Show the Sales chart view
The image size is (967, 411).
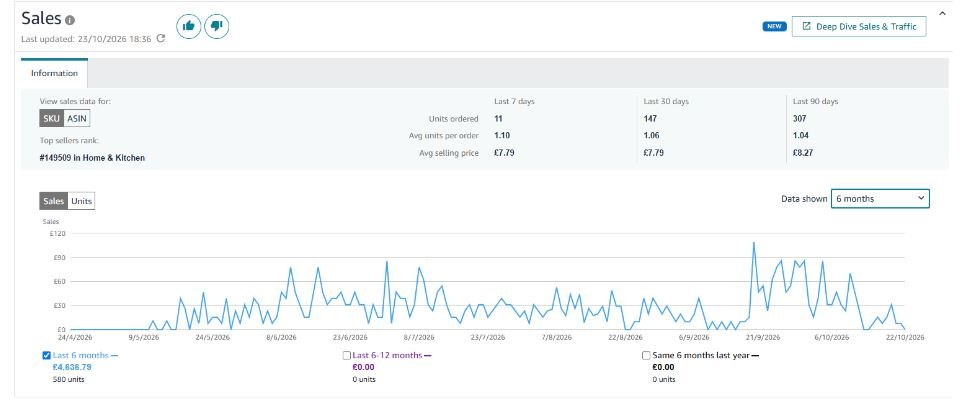pos(54,201)
